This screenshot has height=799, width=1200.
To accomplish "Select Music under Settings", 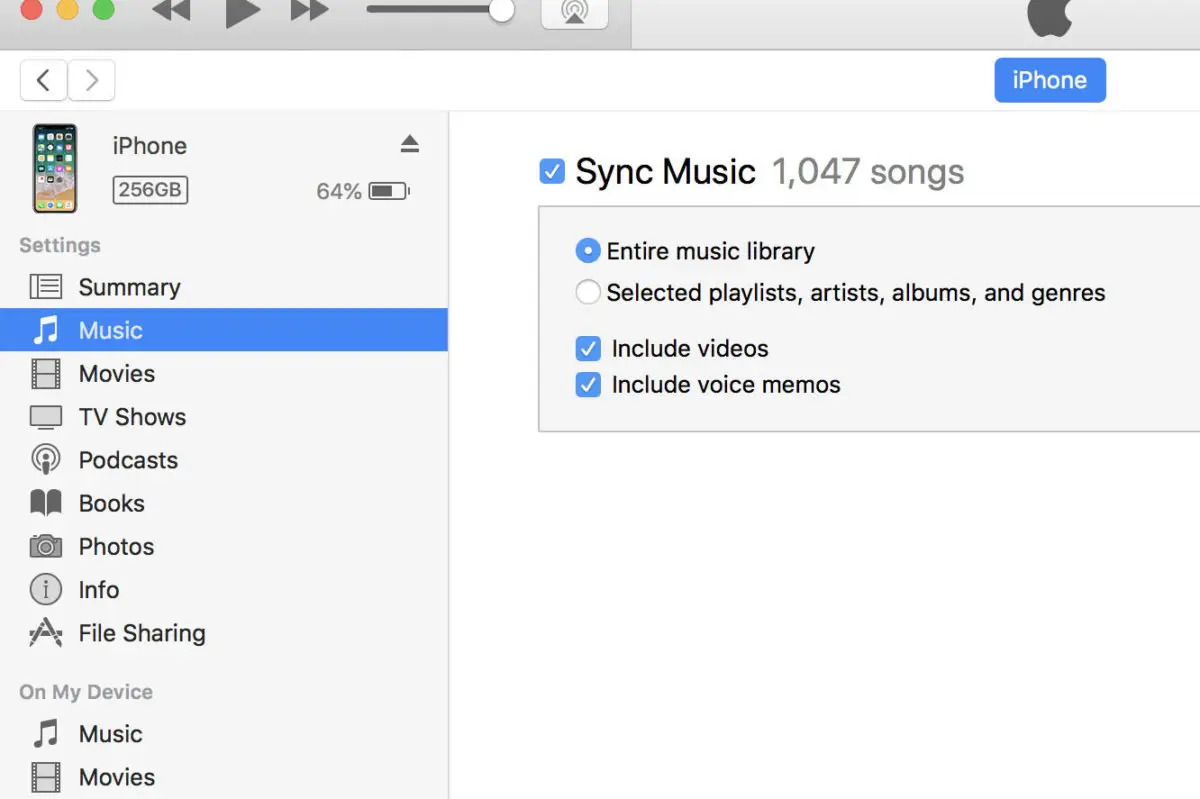I will pyautogui.click(x=224, y=330).
